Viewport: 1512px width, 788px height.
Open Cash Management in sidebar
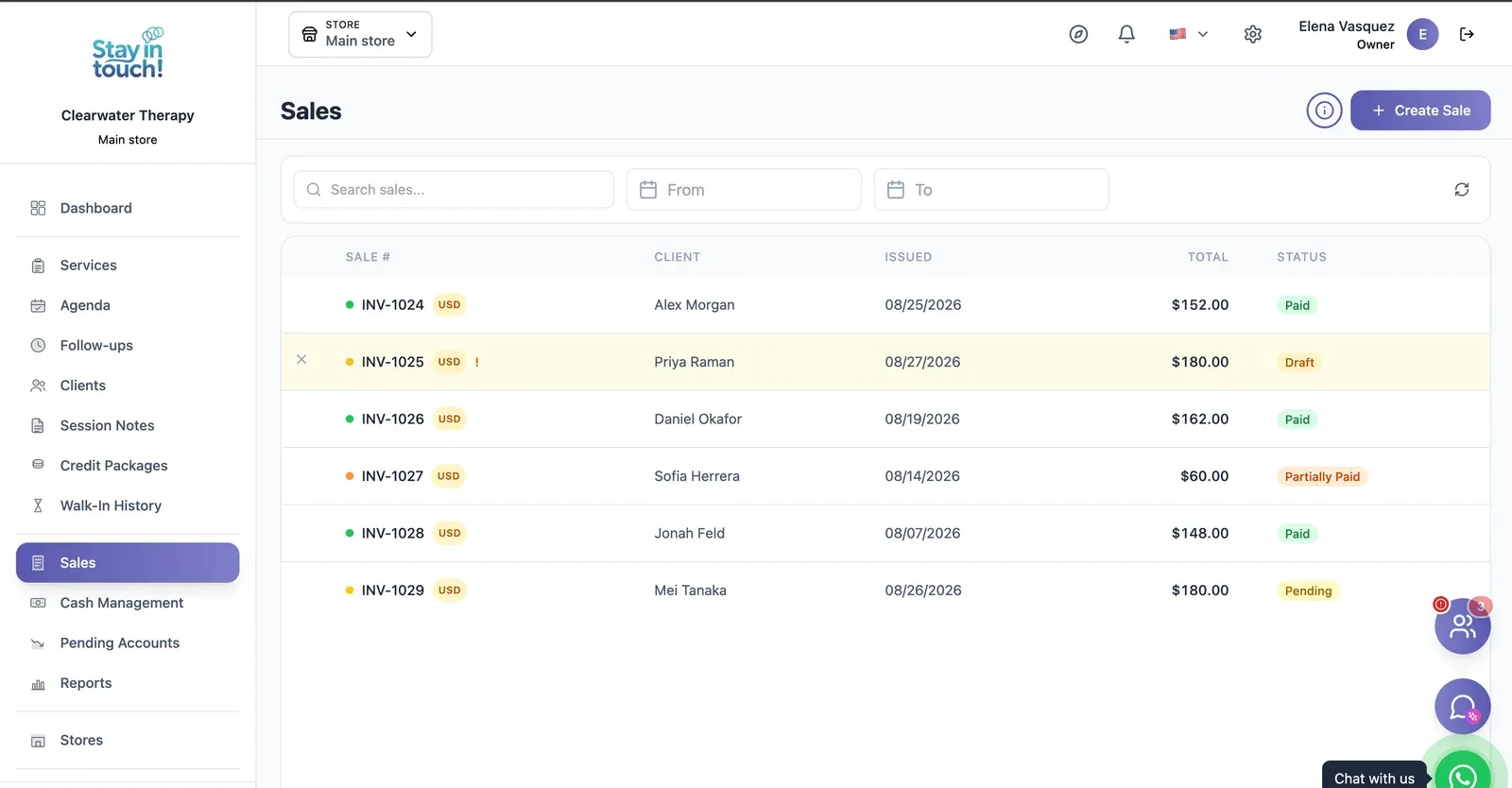tap(128, 603)
